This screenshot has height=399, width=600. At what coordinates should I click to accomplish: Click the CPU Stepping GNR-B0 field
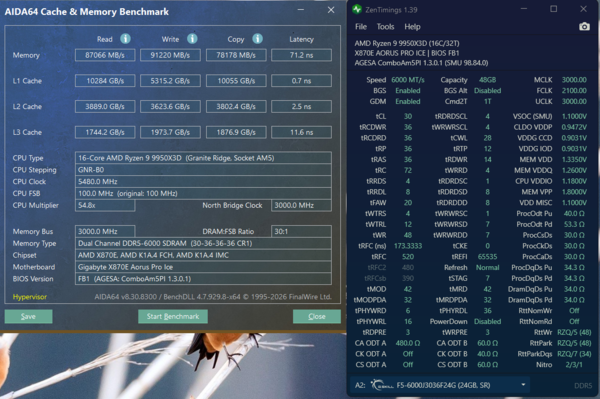click(x=203, y=170)
